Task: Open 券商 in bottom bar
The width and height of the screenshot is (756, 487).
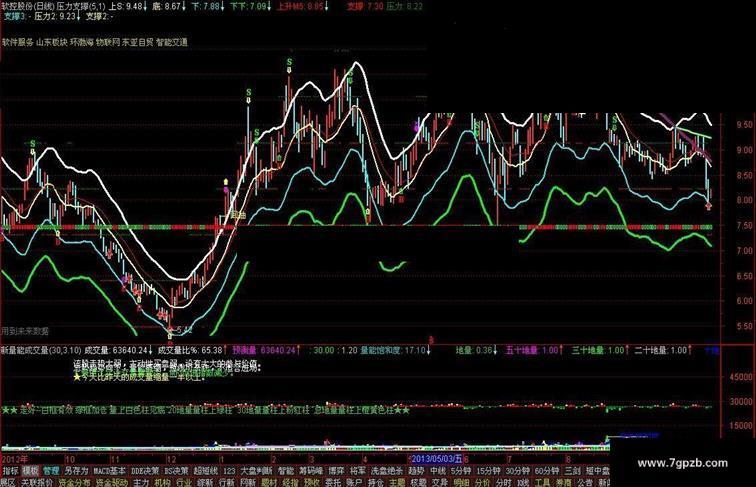Action: coord(564,483)
